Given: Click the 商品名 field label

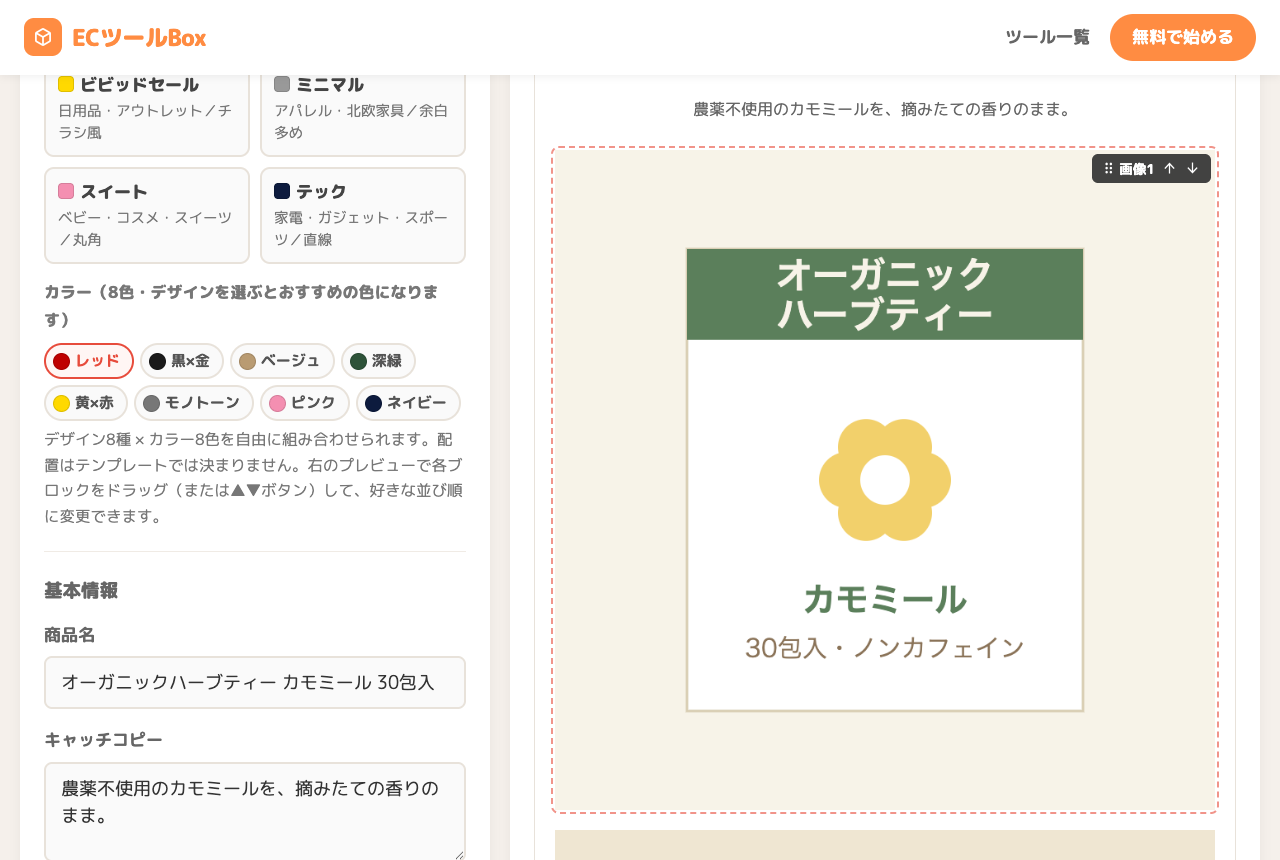Looking at the screenshot, I should pyautogui.click(x=70, y=635).
